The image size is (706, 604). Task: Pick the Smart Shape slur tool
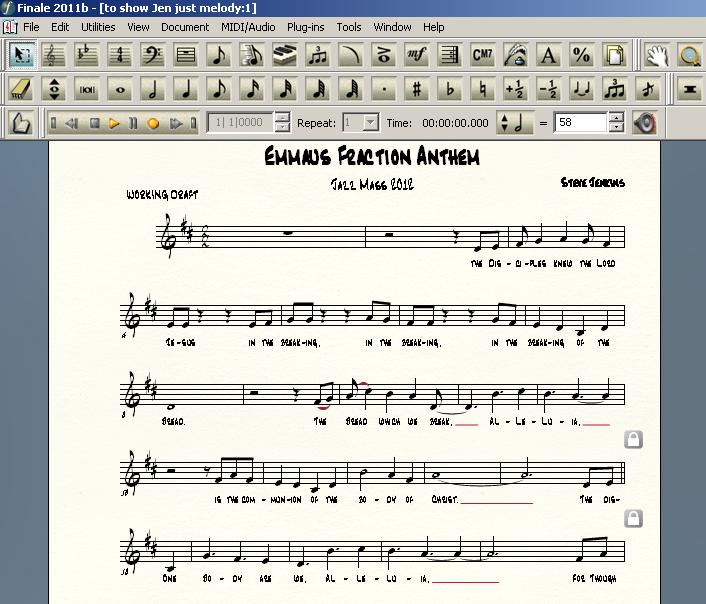pyautogui.click(x=351, y=55)
